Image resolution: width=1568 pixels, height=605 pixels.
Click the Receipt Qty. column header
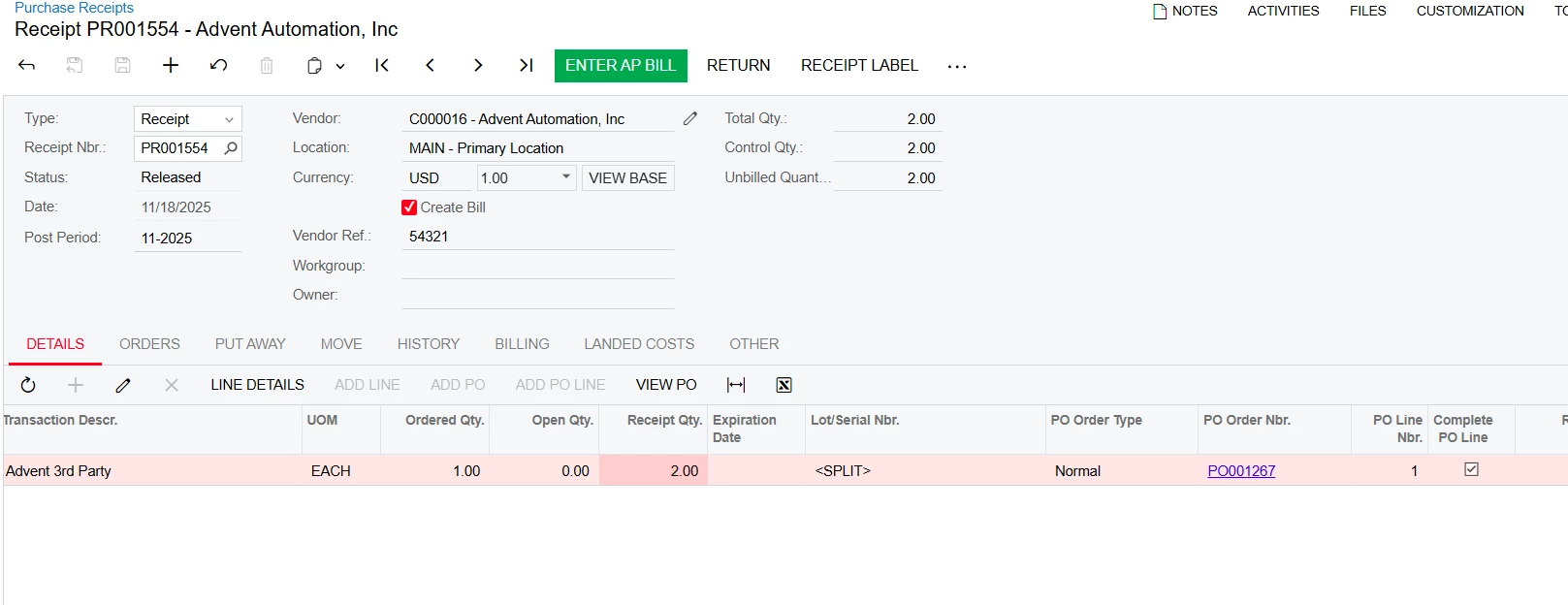(654, 429)
